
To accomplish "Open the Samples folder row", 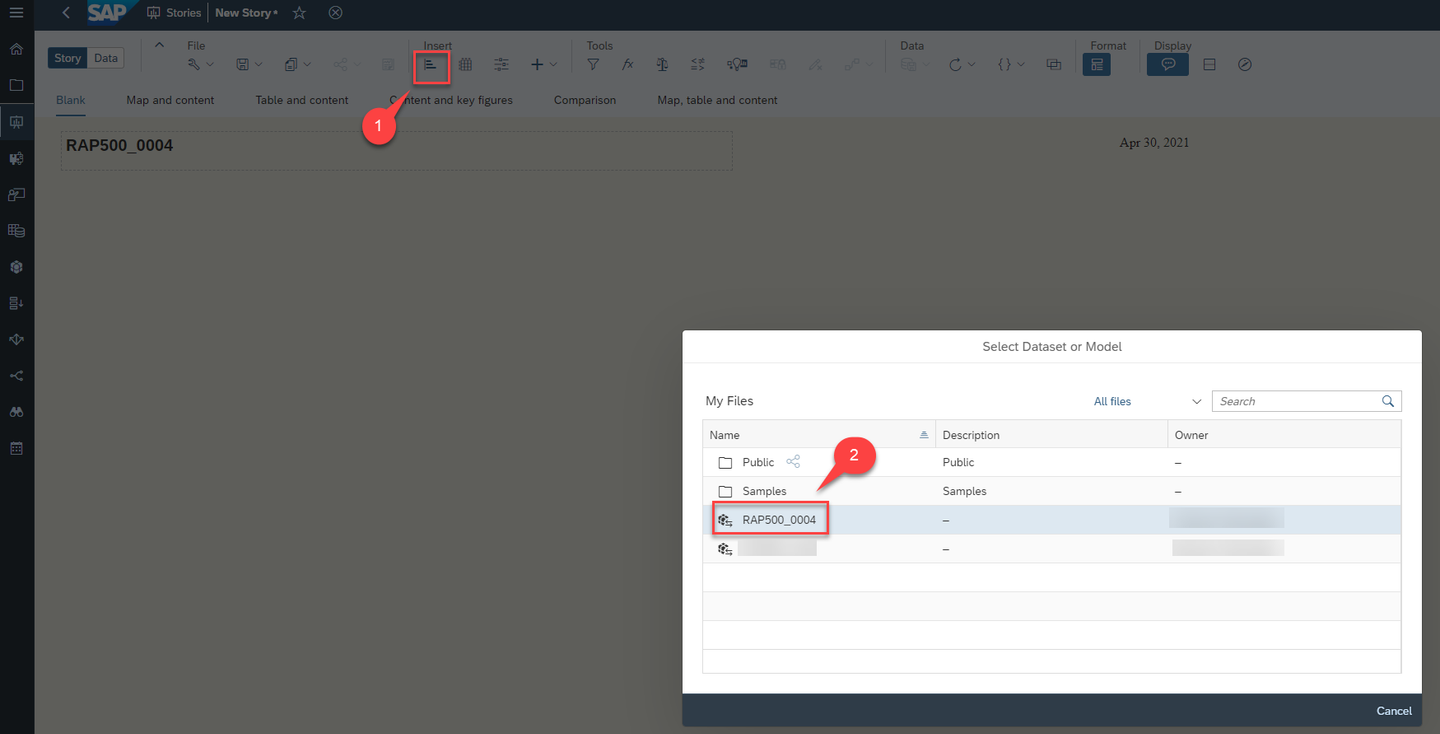I will coord(1052,491).
